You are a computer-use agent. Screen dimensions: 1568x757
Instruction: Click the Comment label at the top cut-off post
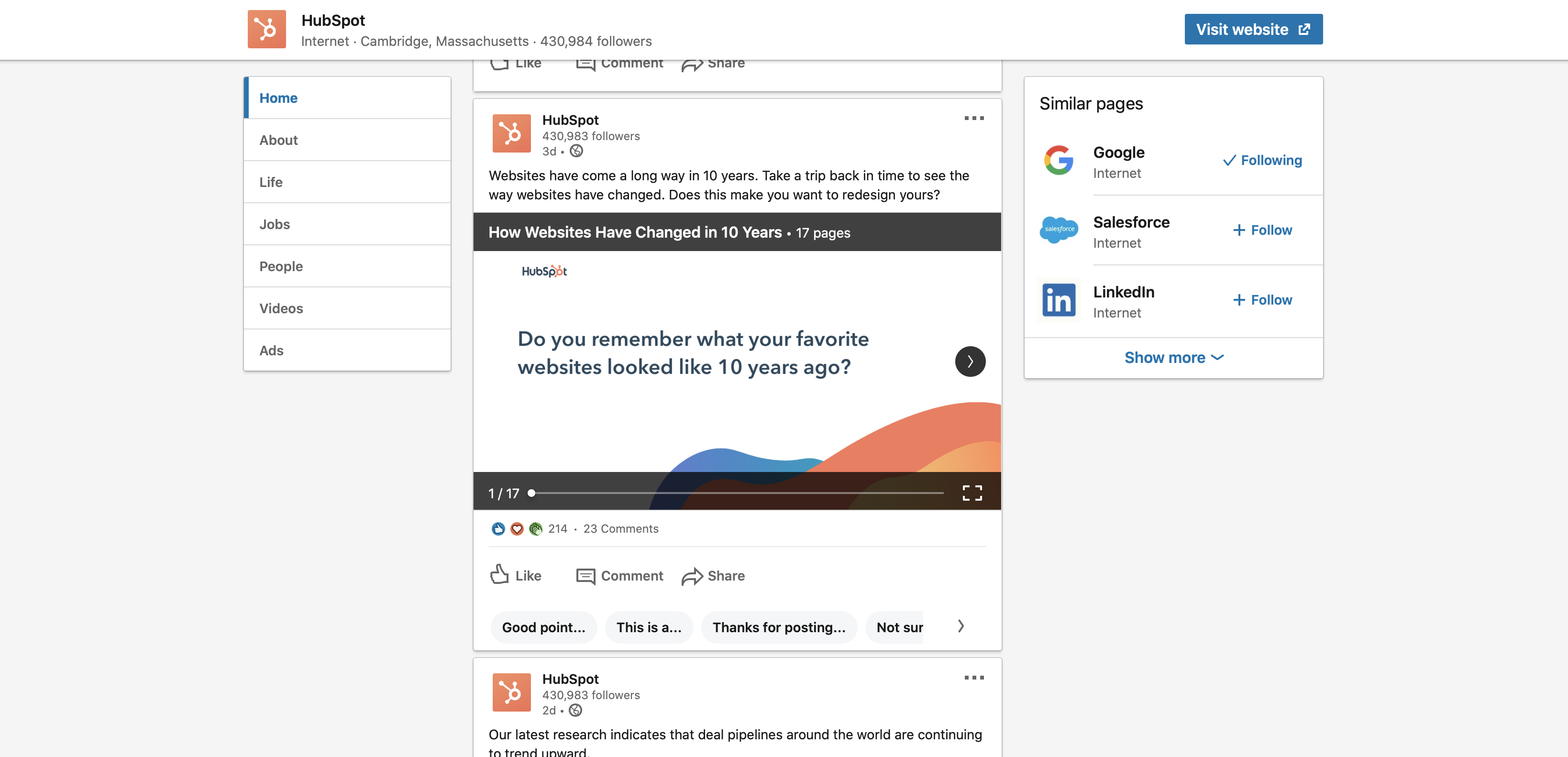point(632,63)
